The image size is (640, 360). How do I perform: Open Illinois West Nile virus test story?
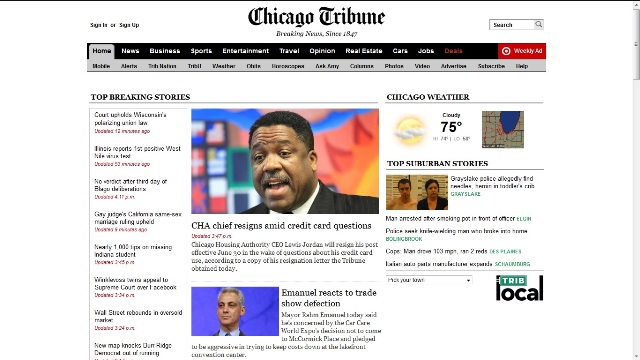[x=137, y=152]
